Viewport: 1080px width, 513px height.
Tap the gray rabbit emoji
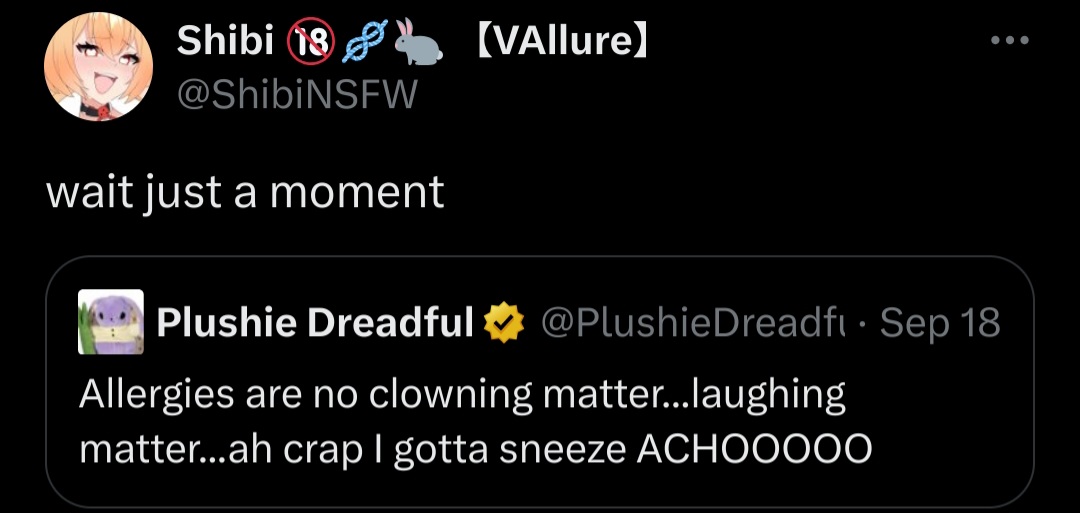coord(418,41)
